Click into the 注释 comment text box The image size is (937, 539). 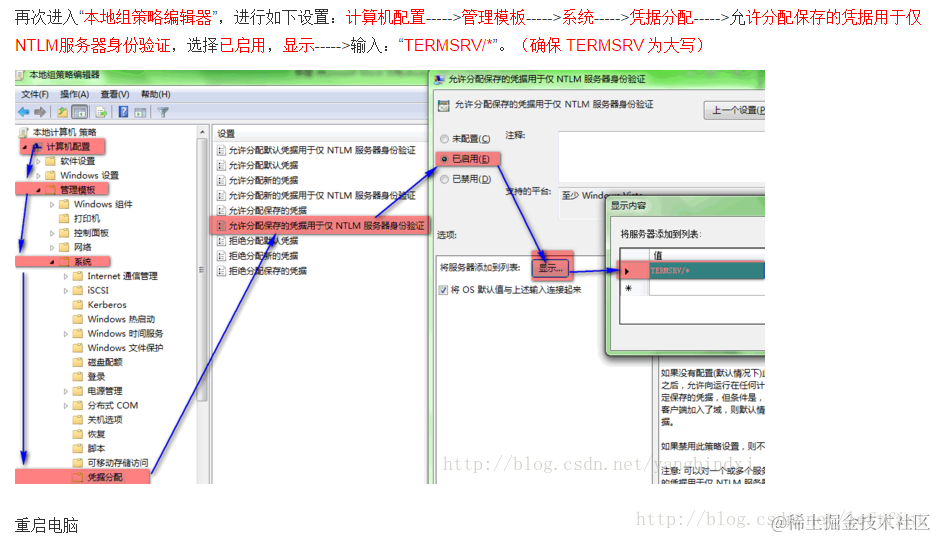pyautogui.click(x=662, y=157)
